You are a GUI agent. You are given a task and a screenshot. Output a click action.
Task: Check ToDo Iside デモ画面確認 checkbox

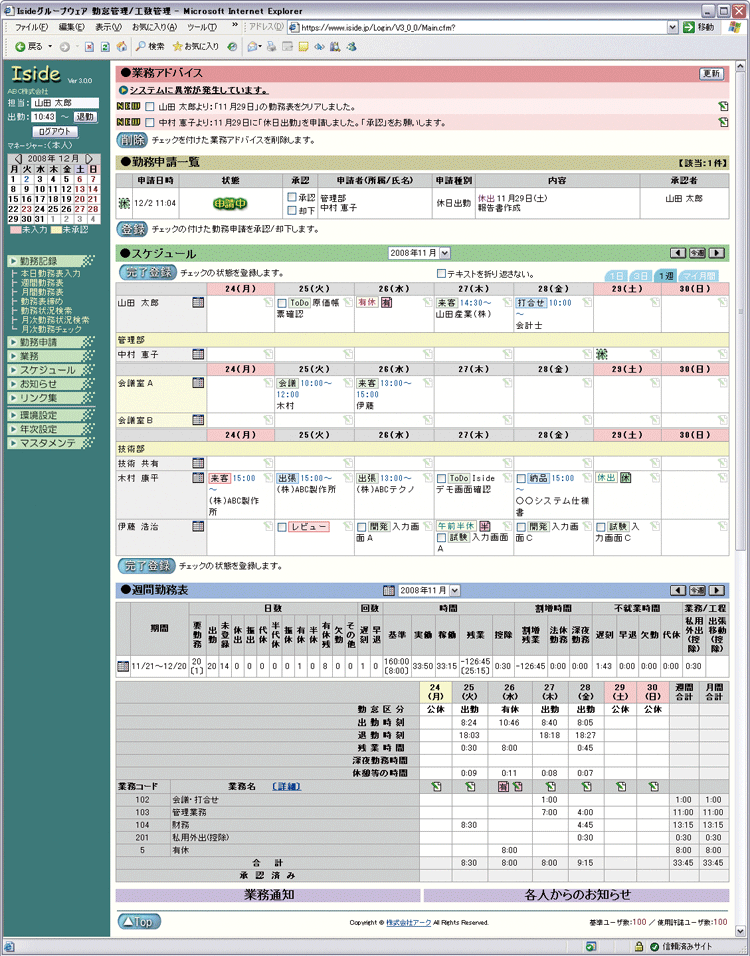(441, 479)
